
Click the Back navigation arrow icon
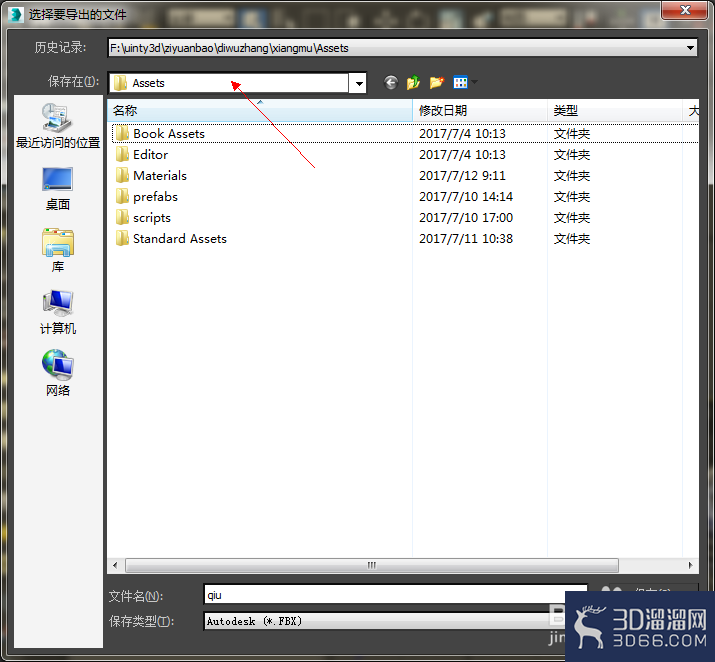coord(390,83)
